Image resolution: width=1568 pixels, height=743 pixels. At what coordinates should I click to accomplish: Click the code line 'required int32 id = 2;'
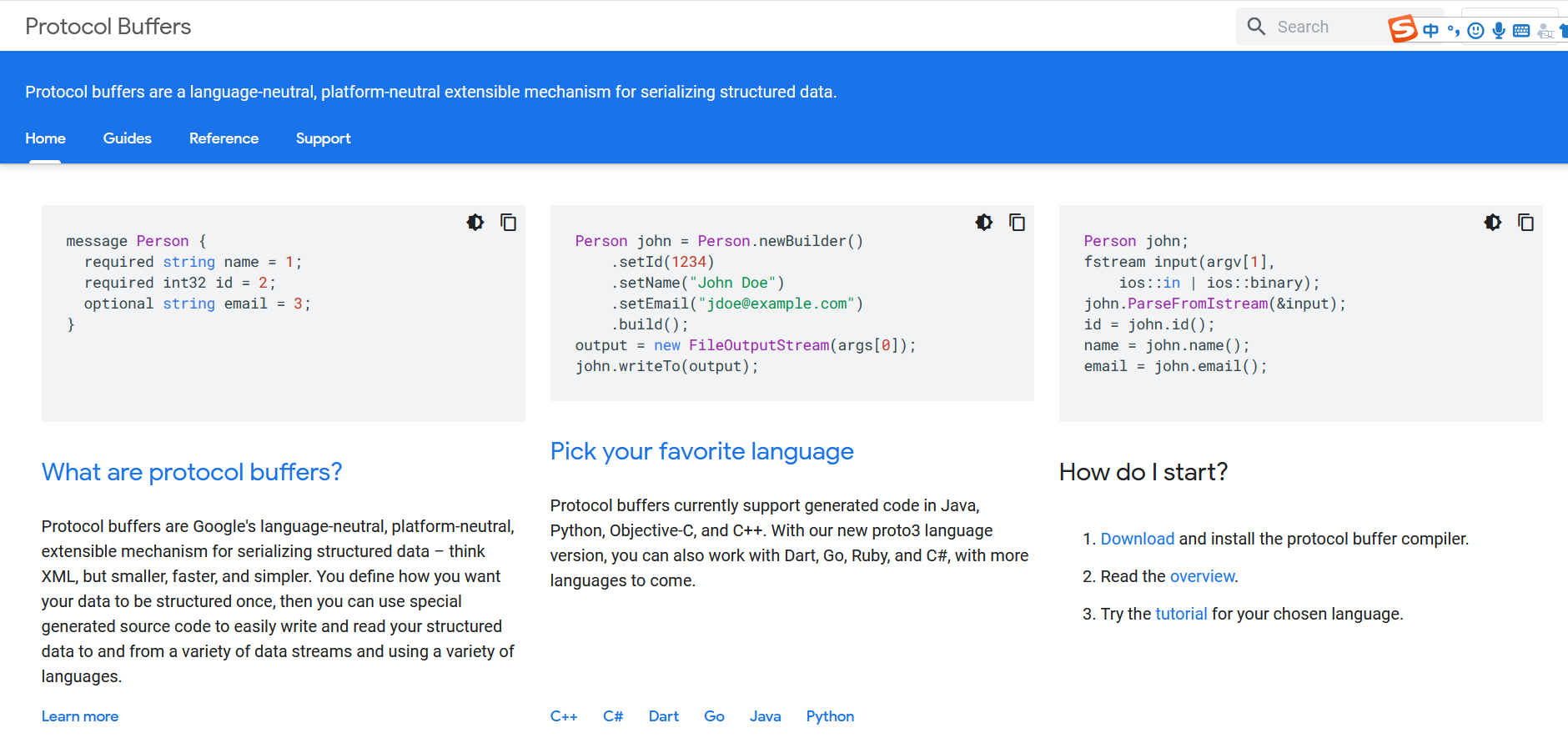point(179,283)
